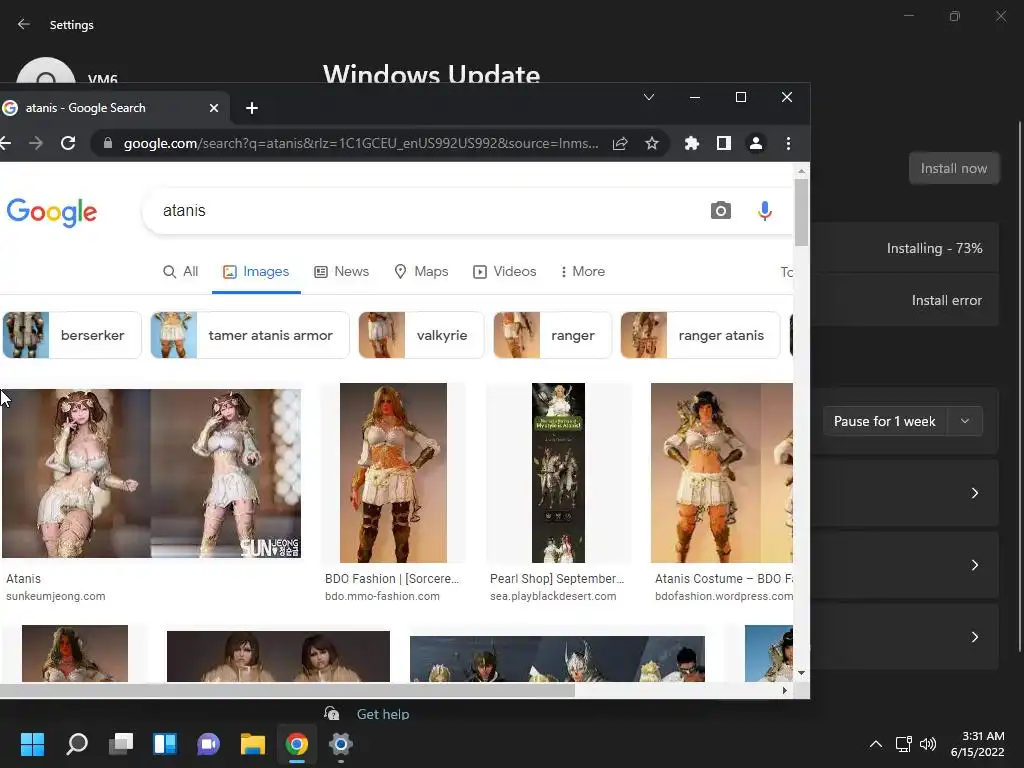
Task: Open the Chrome tab search dropdown arrow
Action: coord(648,97)
